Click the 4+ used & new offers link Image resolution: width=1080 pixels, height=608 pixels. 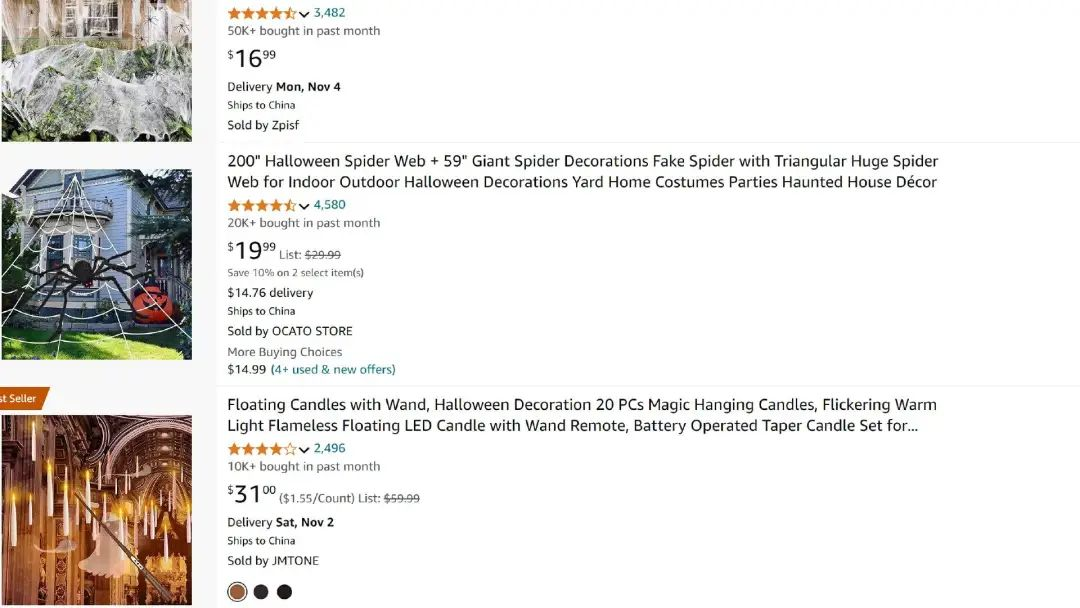(333, 369)
